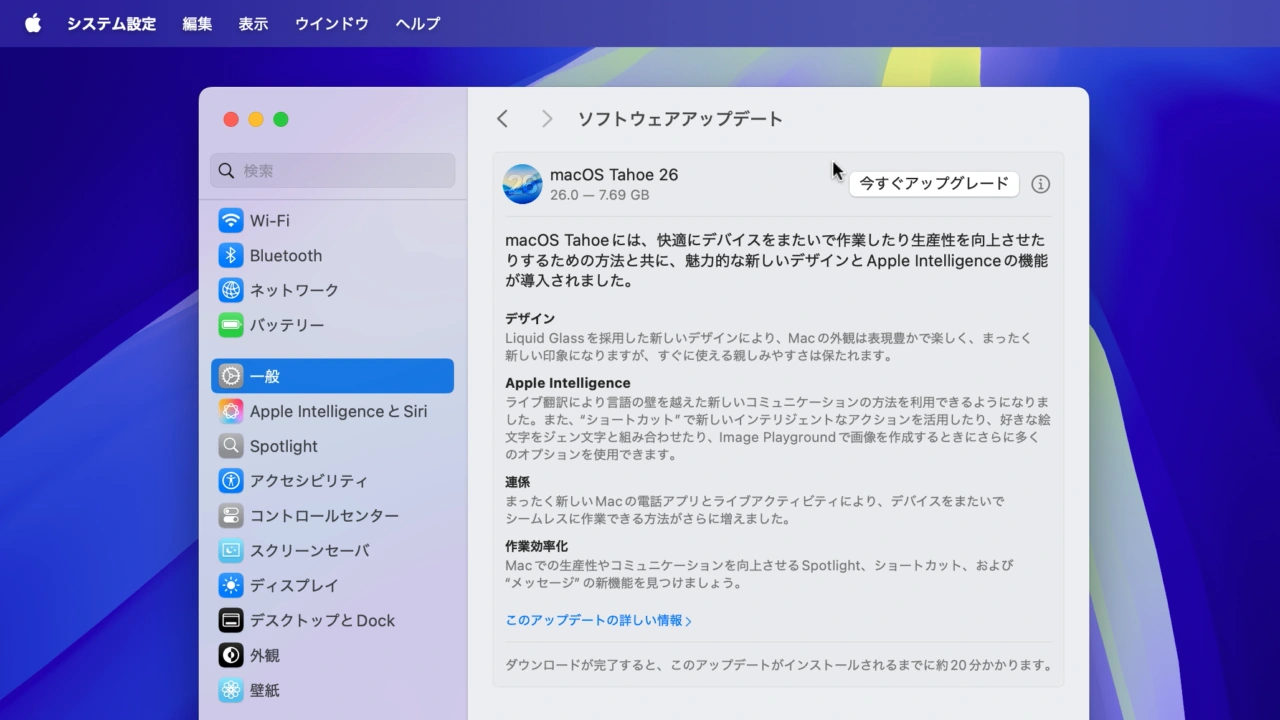Screen dimensions: 1280x720
Task: Select the Bluetooth icon in sidebar
Action: [231, 255]
